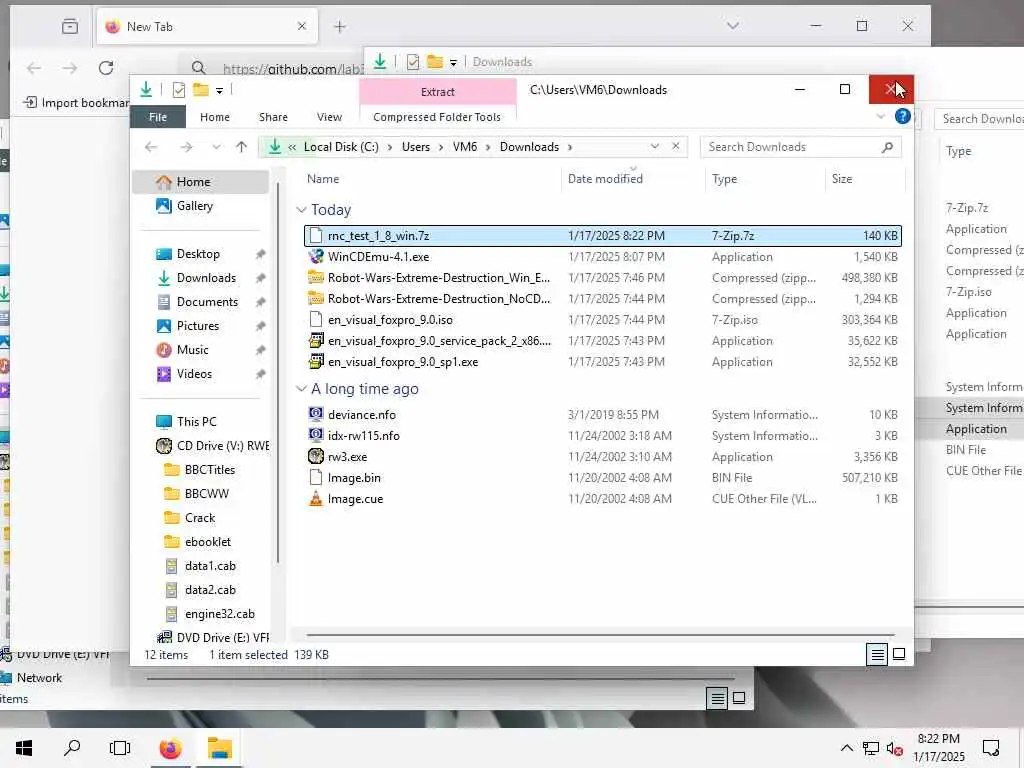
Task: Switch to large icons view layout
Action: (899, 654)
